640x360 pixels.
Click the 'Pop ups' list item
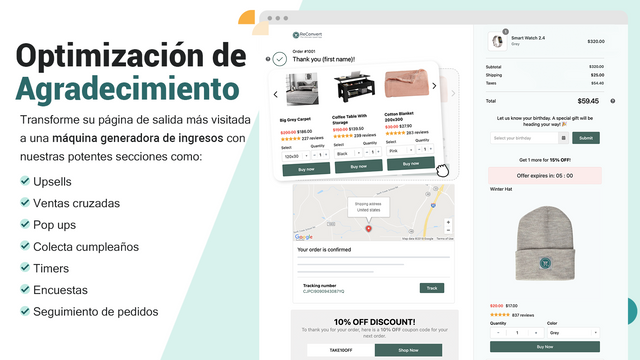click(x=54, y=225)
